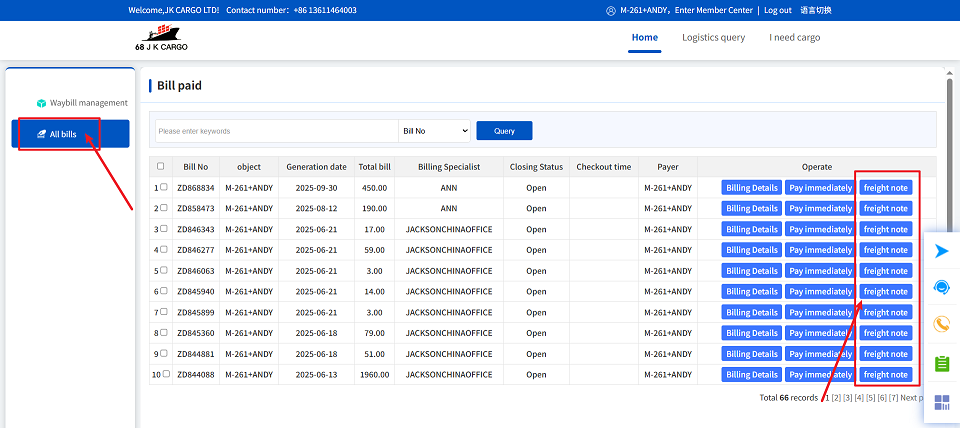
Task: Open the I need cargo tab
Action: 794,38
